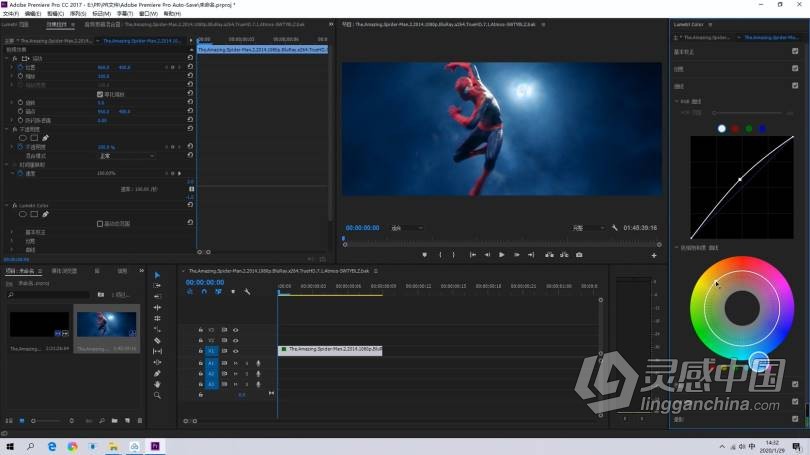Viewport: 810px width, 455px height.
Task: Toggle timeline snap magnet
Action: 204,292
